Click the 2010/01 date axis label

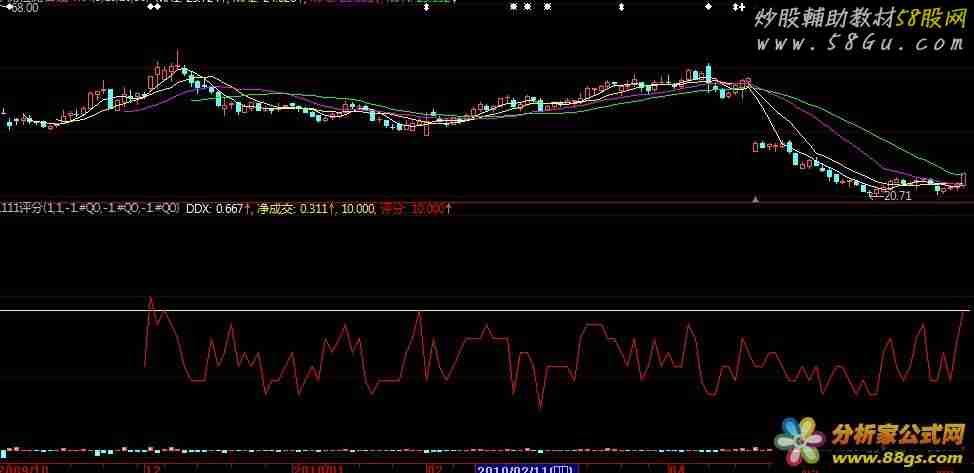point(319,468)
